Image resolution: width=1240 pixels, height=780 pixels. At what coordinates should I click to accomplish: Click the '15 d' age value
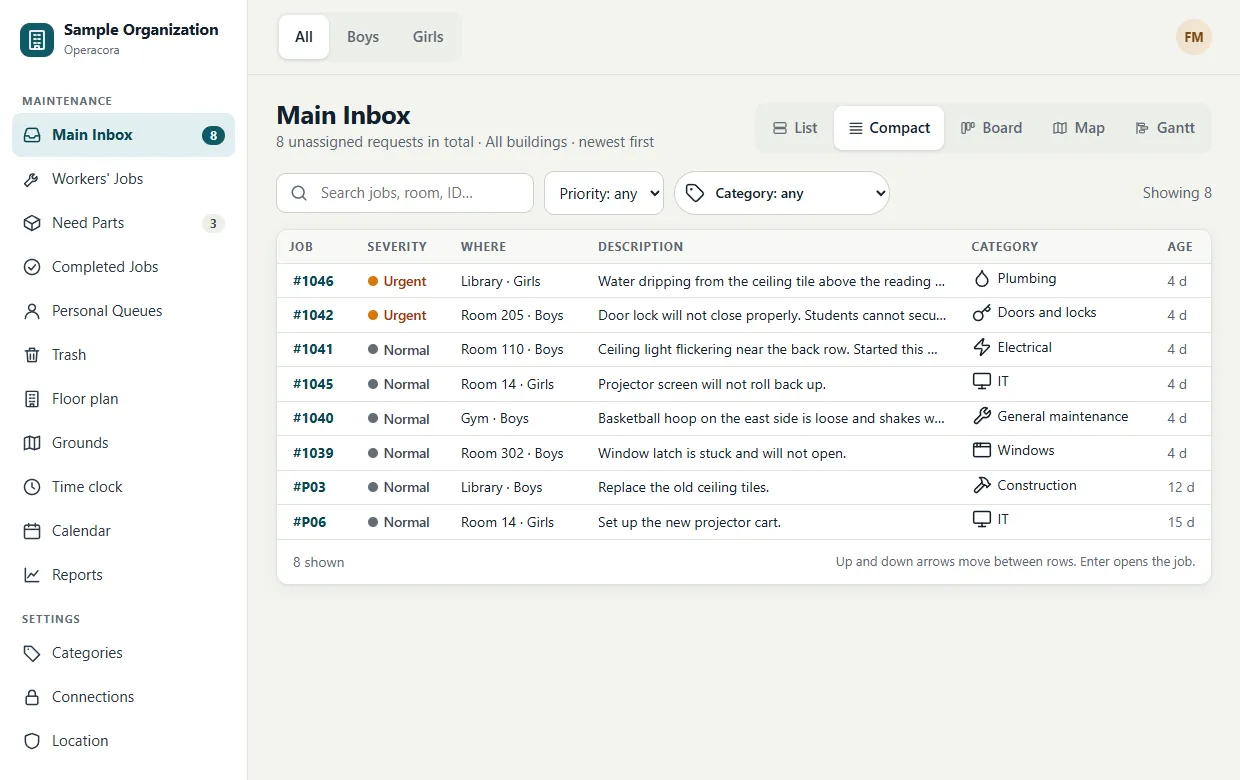click(1181, 522)
